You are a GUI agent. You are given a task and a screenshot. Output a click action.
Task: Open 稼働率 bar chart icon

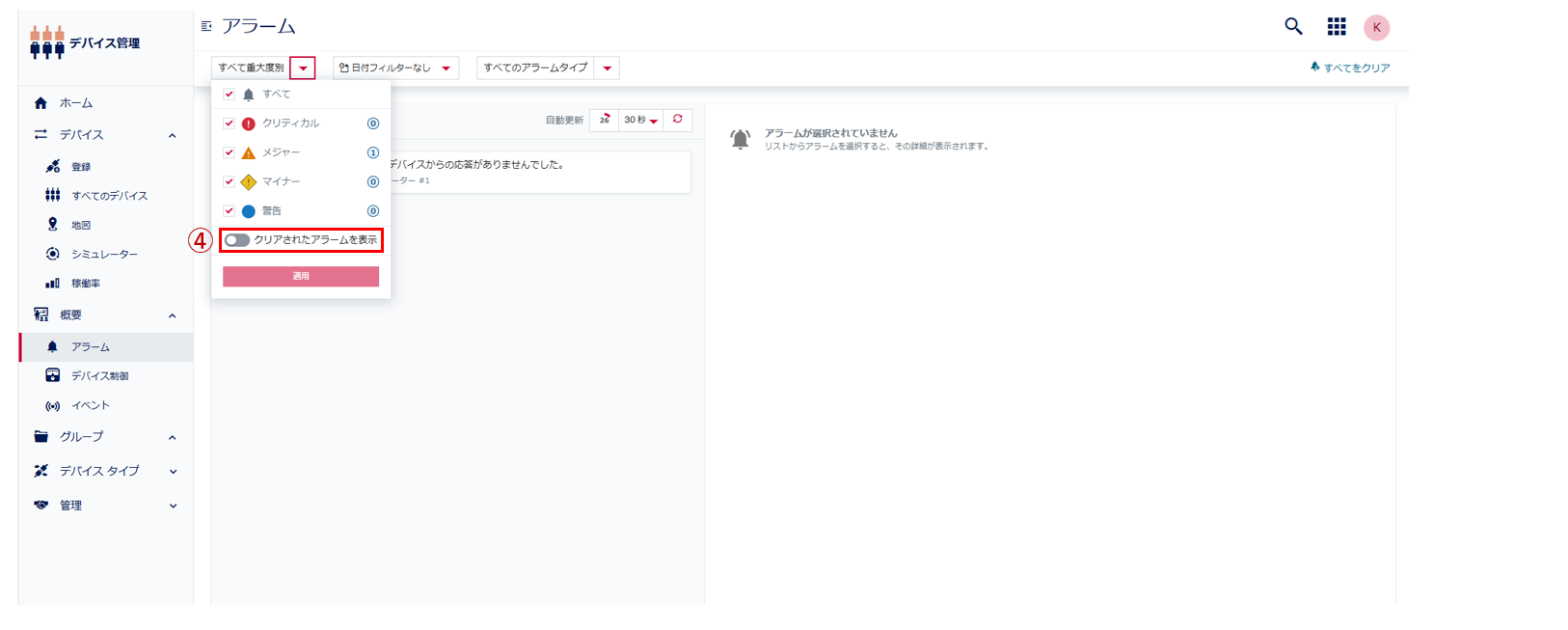tap(53, 284)
